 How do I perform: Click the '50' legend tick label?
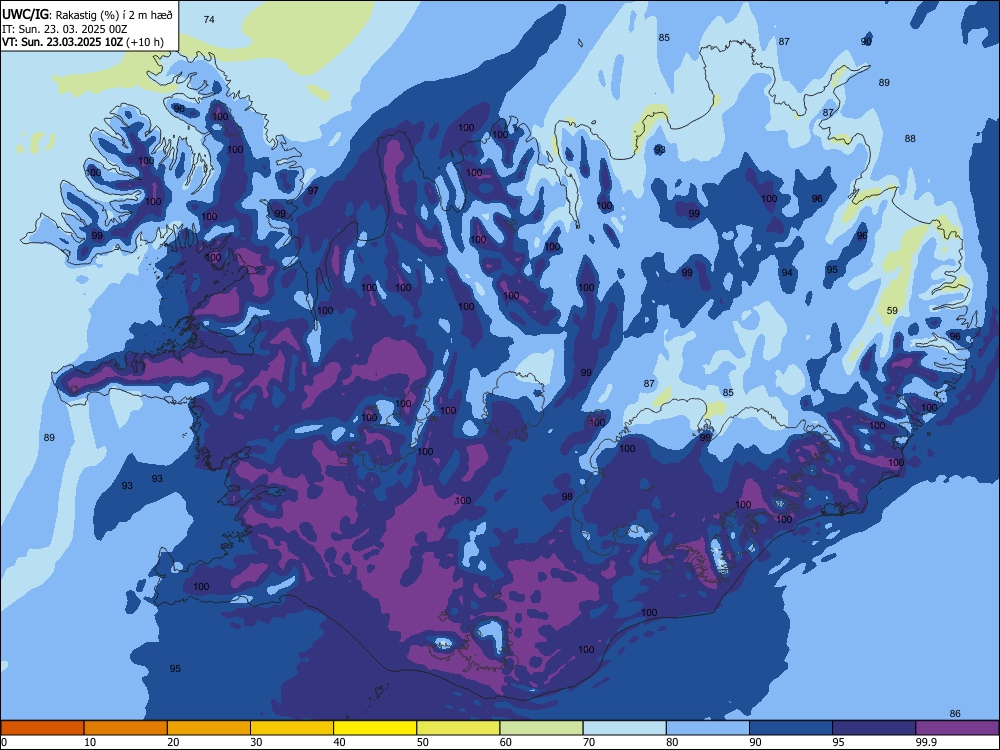pos(423,742)
